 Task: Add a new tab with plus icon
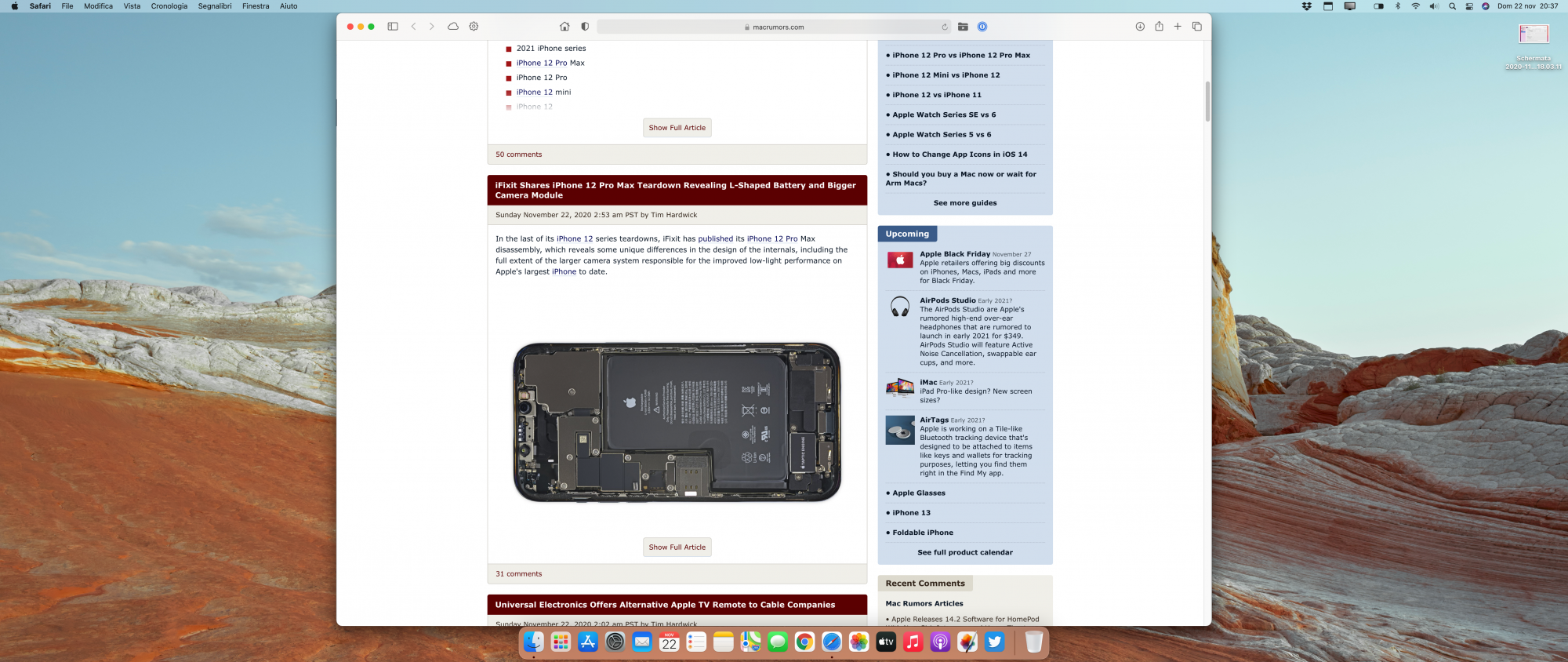click(1178, 27)
